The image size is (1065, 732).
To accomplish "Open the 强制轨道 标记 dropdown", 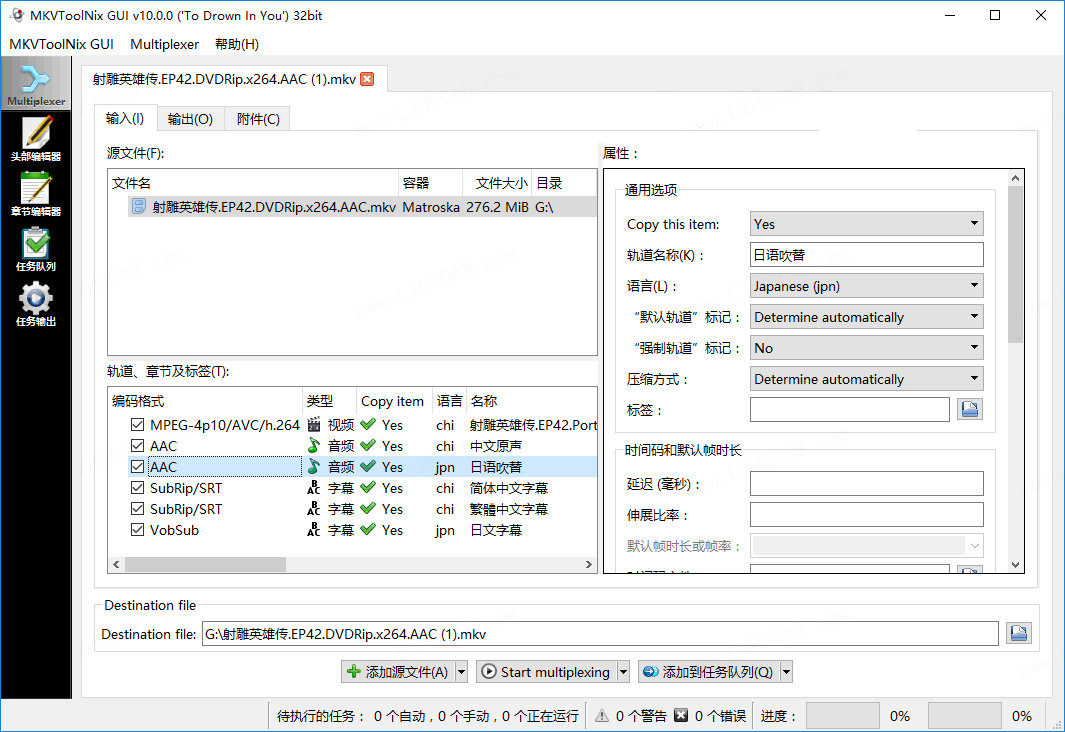I will [x=867, y=348].
